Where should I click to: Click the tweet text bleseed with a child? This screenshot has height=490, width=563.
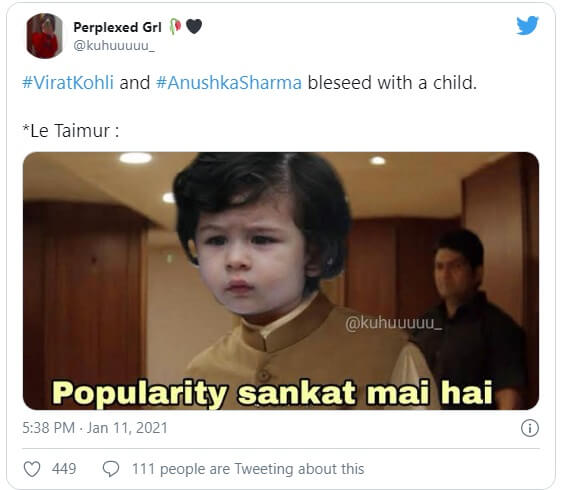pyautogui.click(x=392, y=83)
